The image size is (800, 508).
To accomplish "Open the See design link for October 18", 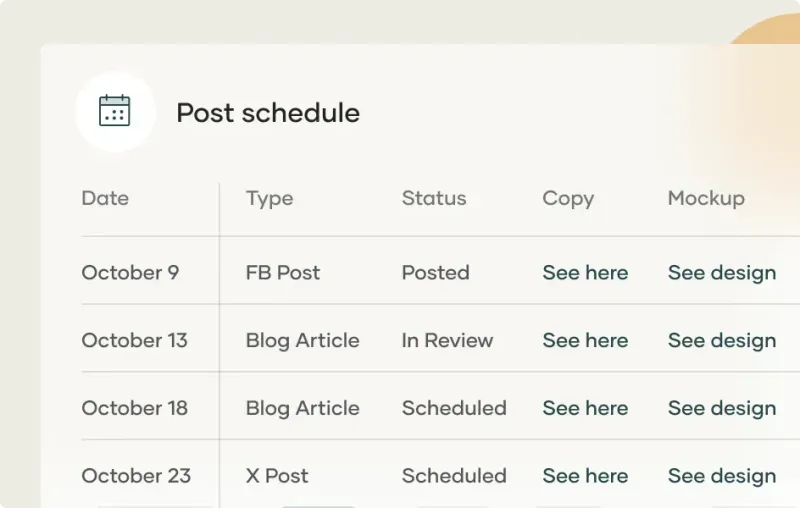I will tap(722, 409).
